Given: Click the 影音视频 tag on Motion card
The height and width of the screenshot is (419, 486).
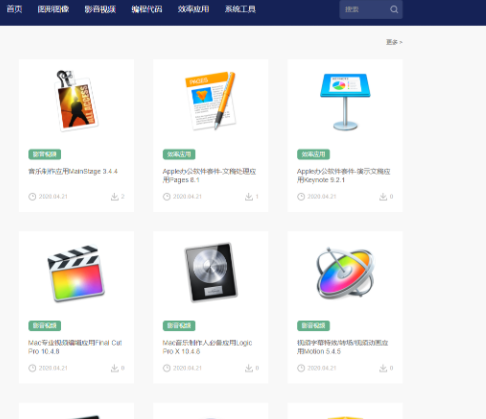Looking at the screenshot, I should coord(313,326).
